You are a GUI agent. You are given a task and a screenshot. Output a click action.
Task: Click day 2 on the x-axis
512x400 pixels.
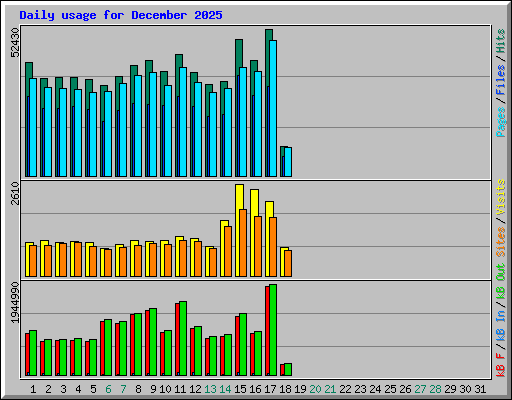click(x=48, y=389)
